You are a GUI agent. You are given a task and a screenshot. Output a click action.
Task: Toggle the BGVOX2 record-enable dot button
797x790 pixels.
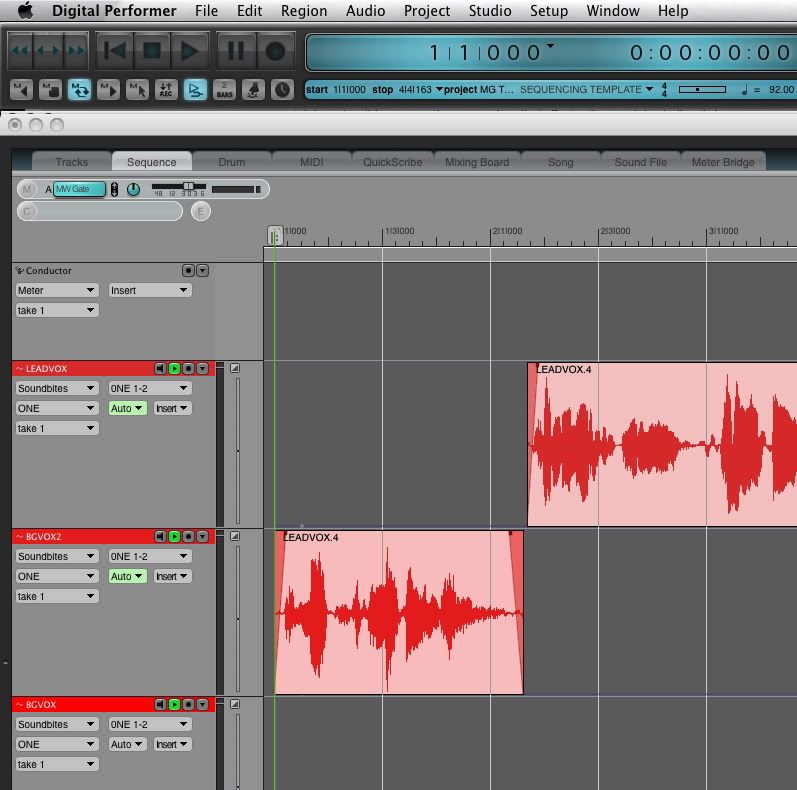click(x=189, y=536)
